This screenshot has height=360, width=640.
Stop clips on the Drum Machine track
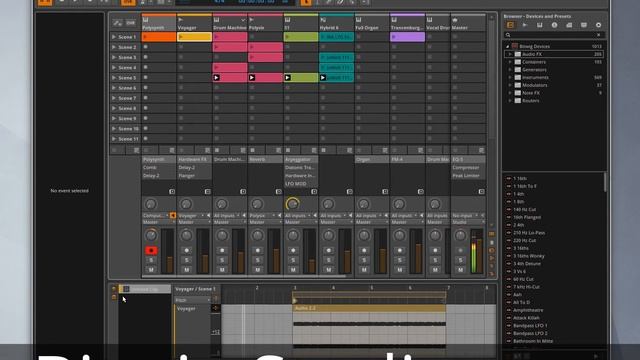pos(217,150)
